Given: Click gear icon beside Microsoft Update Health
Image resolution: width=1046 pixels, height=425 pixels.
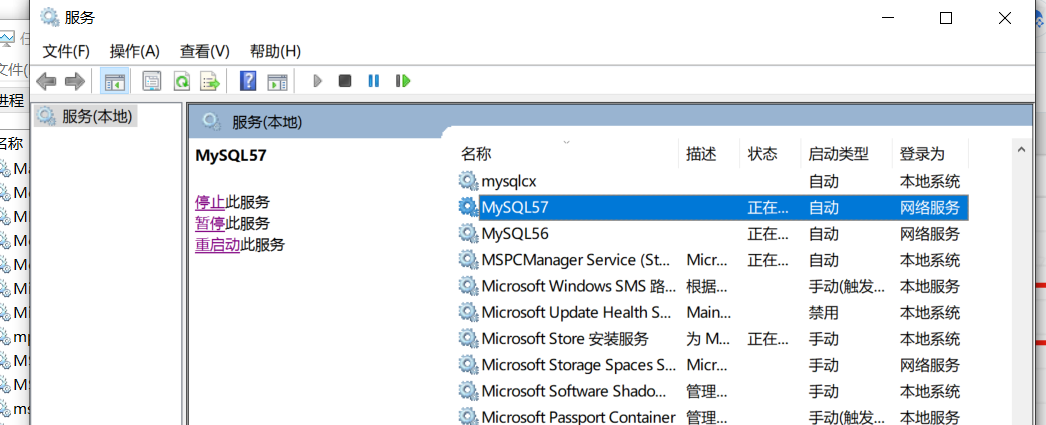Looking at the screenshot, I should [x=468, y=312].
